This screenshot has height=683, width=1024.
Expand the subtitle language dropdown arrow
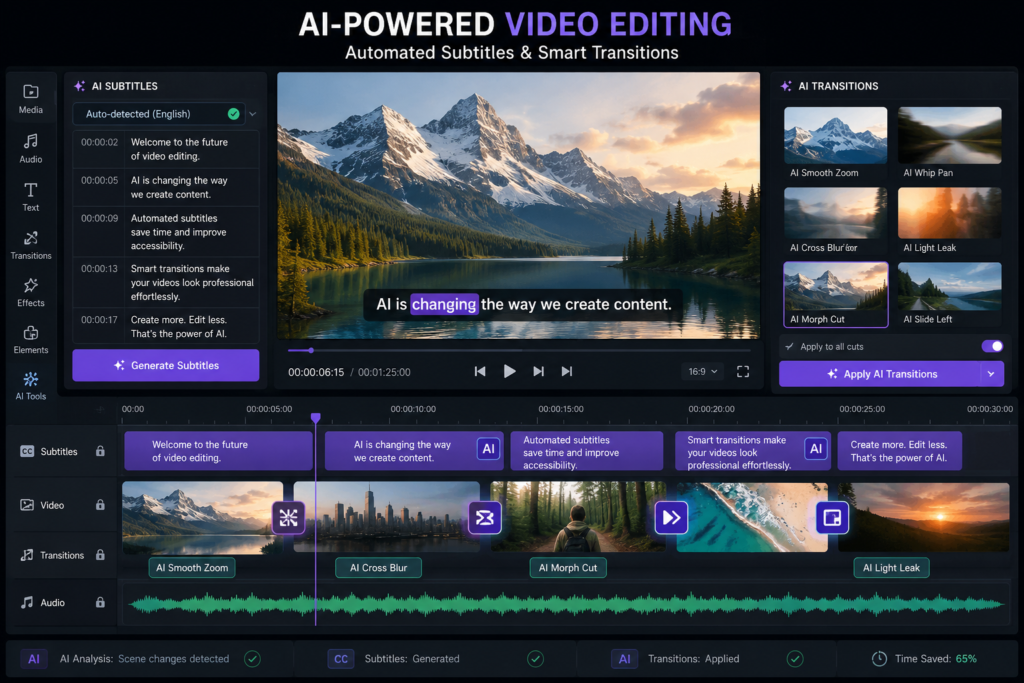253,114
